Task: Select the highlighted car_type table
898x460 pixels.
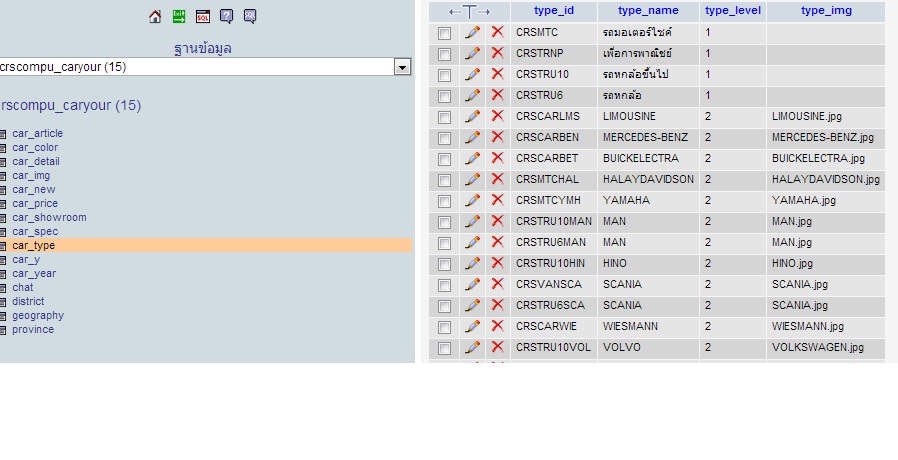Action: [34, 245]
